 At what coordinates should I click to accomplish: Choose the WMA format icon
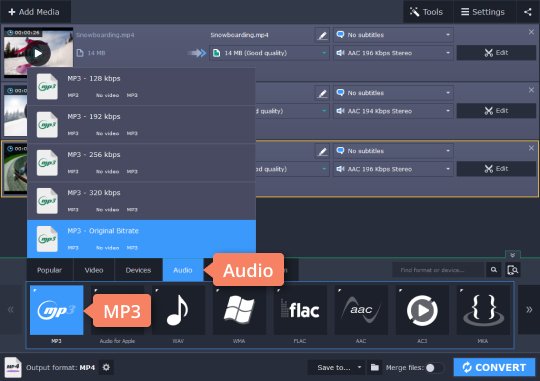(x=239, y=310)
